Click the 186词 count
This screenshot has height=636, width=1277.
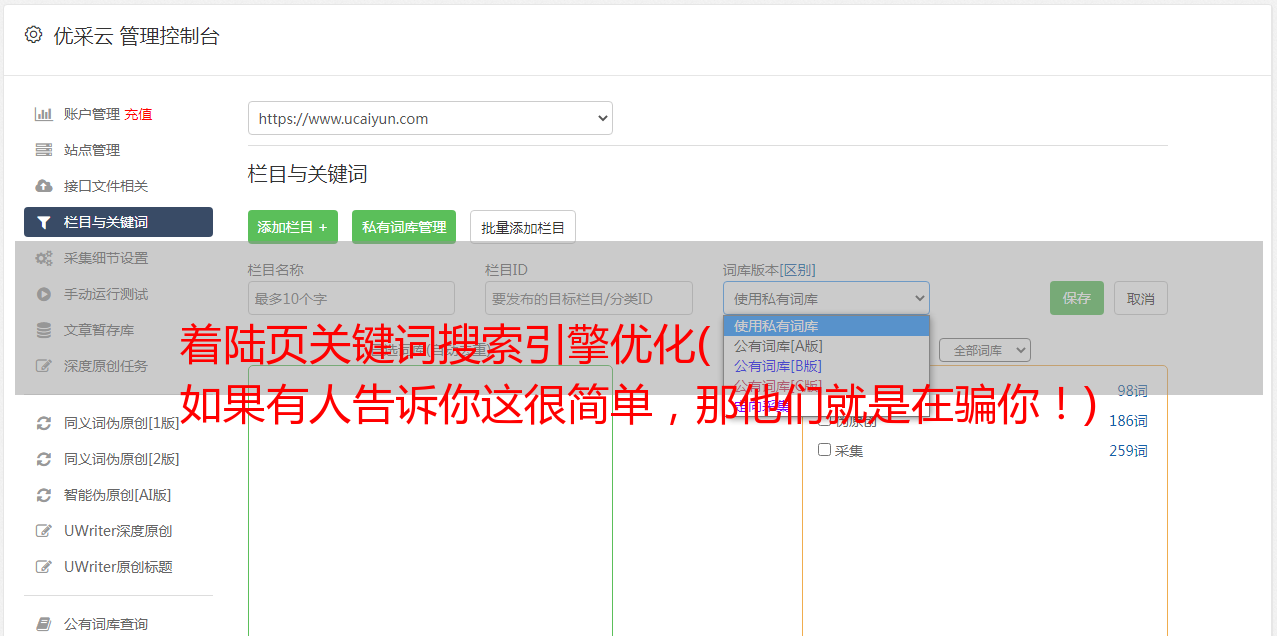point(1128,421)
